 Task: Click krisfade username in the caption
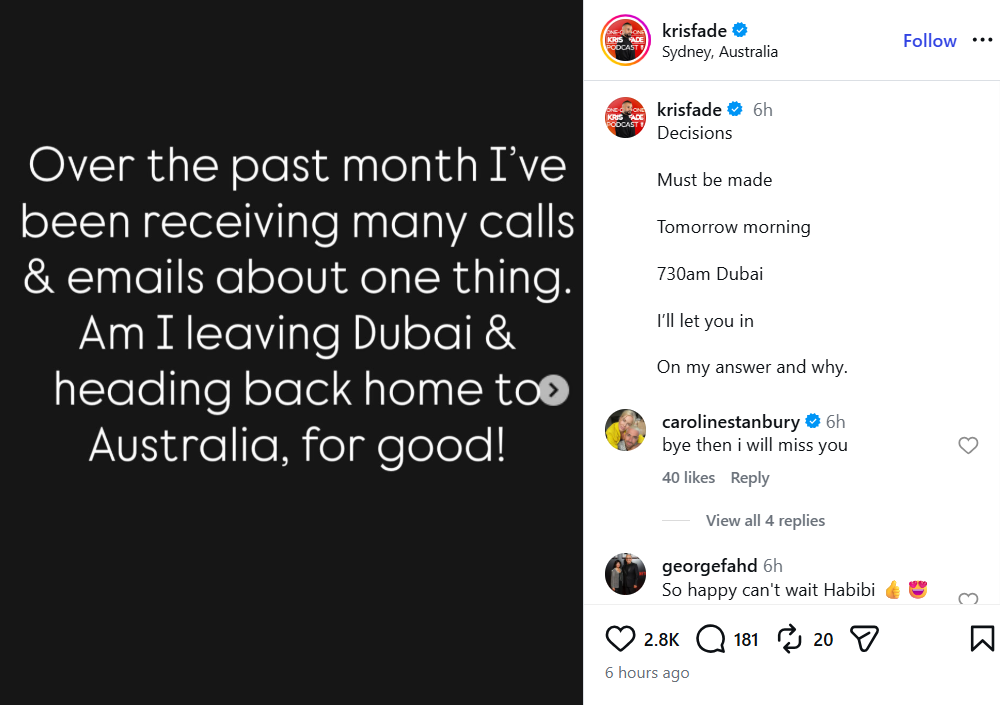689,110
